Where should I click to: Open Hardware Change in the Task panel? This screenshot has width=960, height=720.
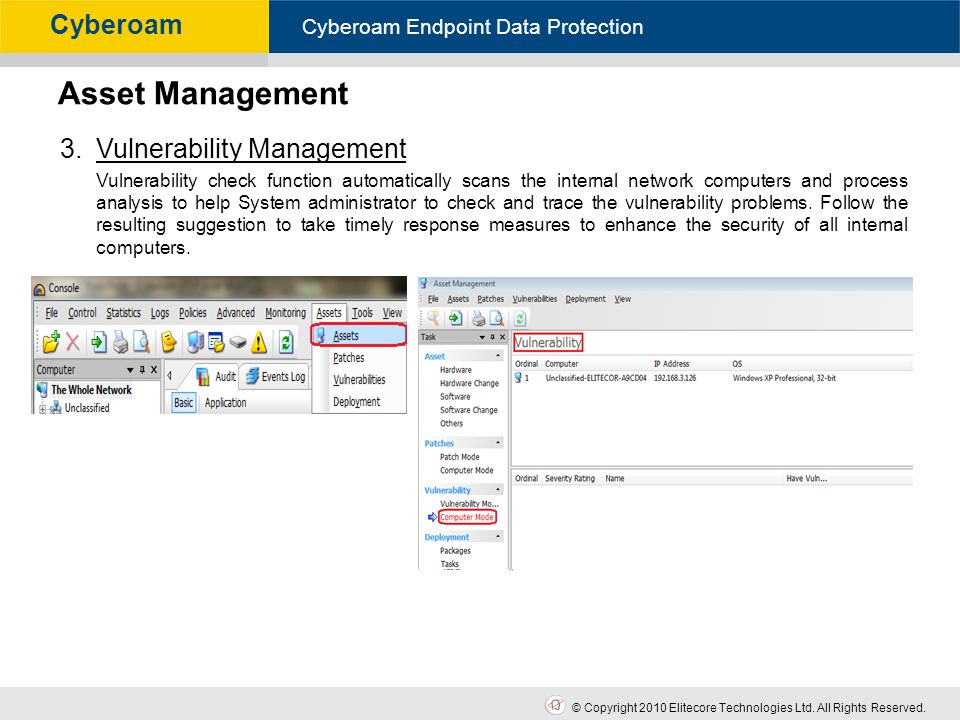click(469, 383)
